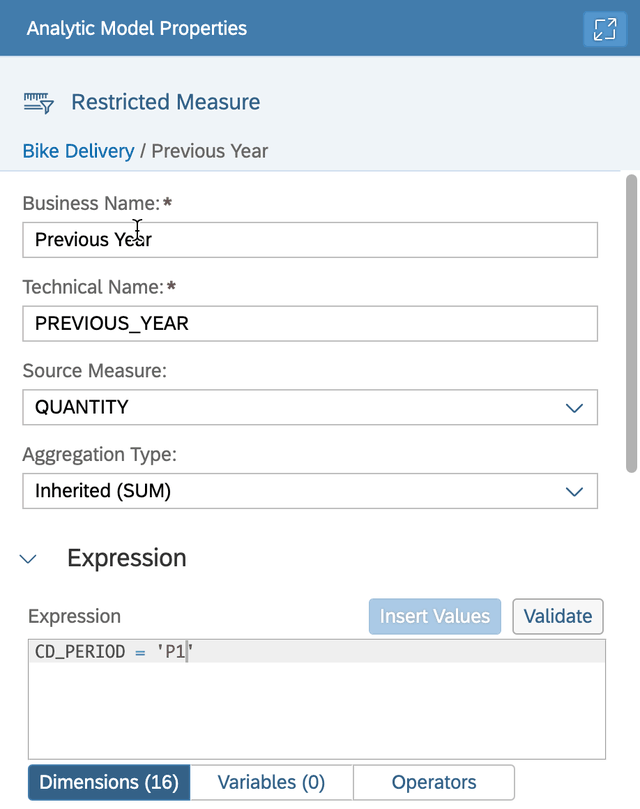Click the Restricted Measure icon

38,101
